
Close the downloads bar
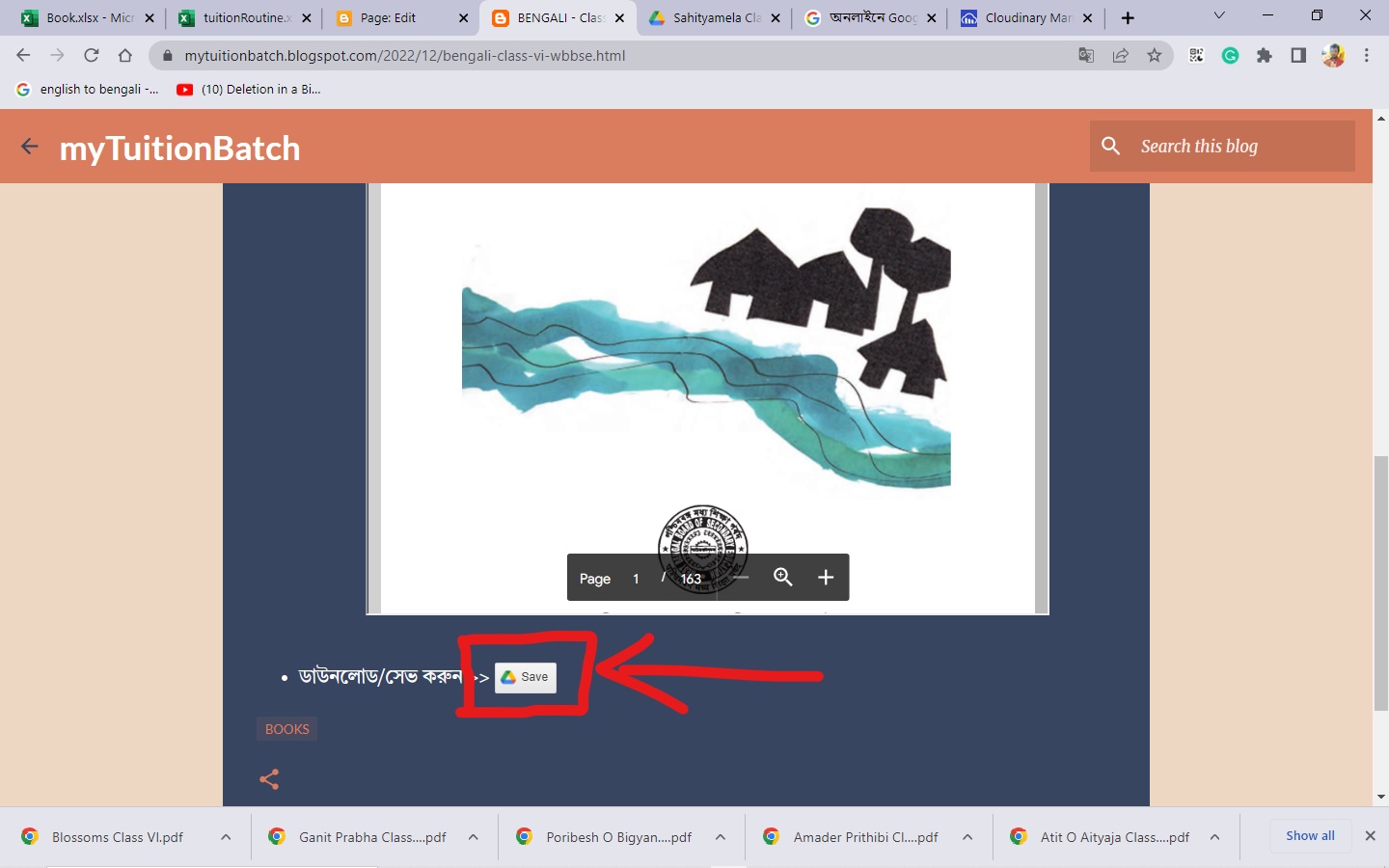tap(1370, 836)
